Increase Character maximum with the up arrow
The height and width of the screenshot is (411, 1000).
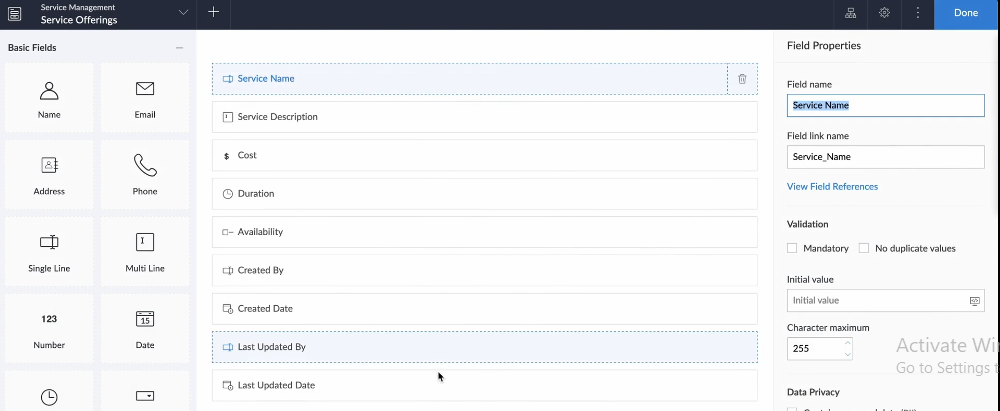click(x=848, y=343)
